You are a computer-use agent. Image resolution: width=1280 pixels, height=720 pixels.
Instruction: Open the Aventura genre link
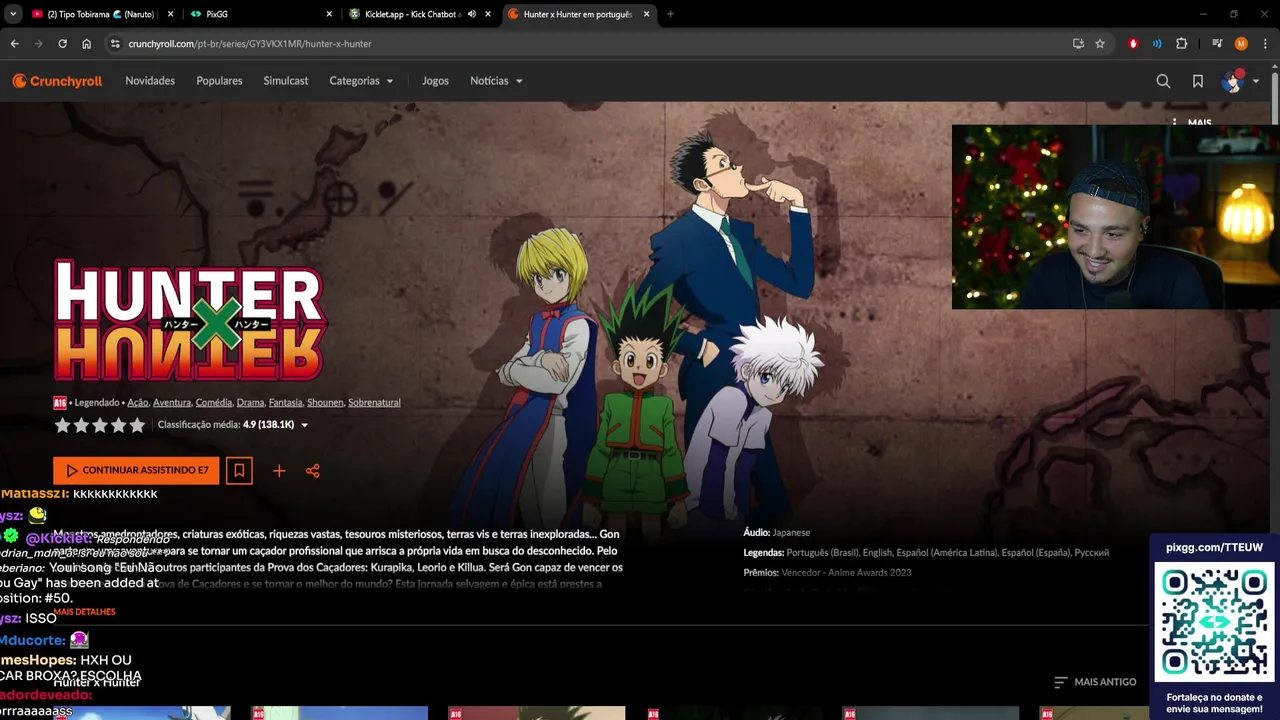coord(172,402)
